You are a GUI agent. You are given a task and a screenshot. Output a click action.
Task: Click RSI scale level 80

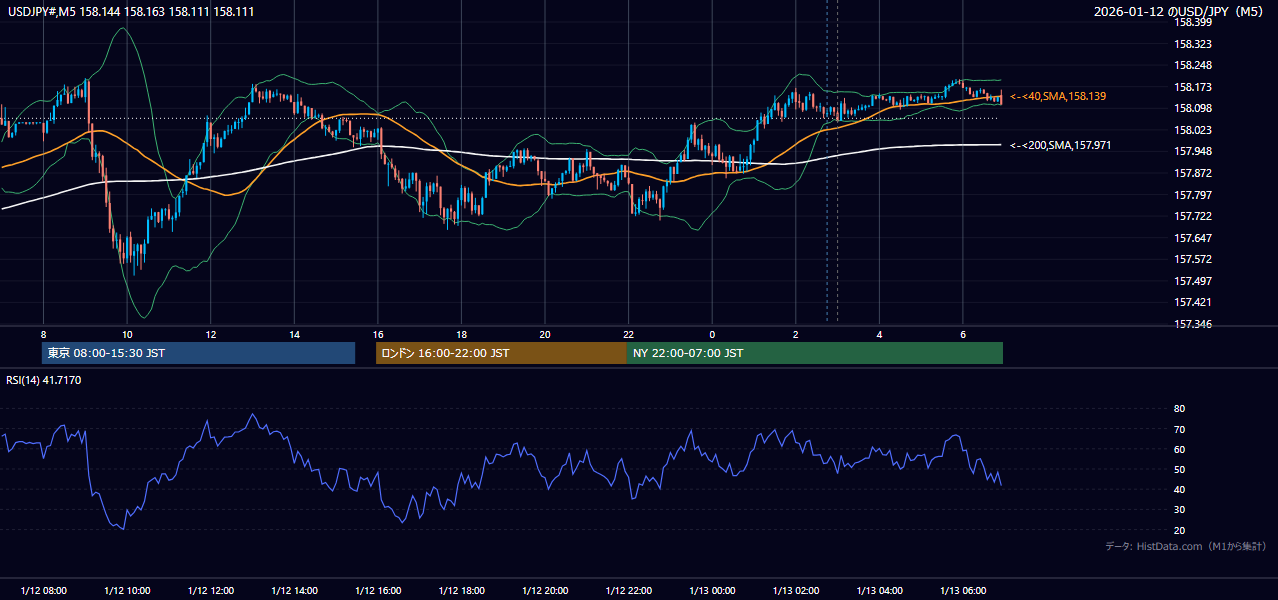coord(1179,409)
